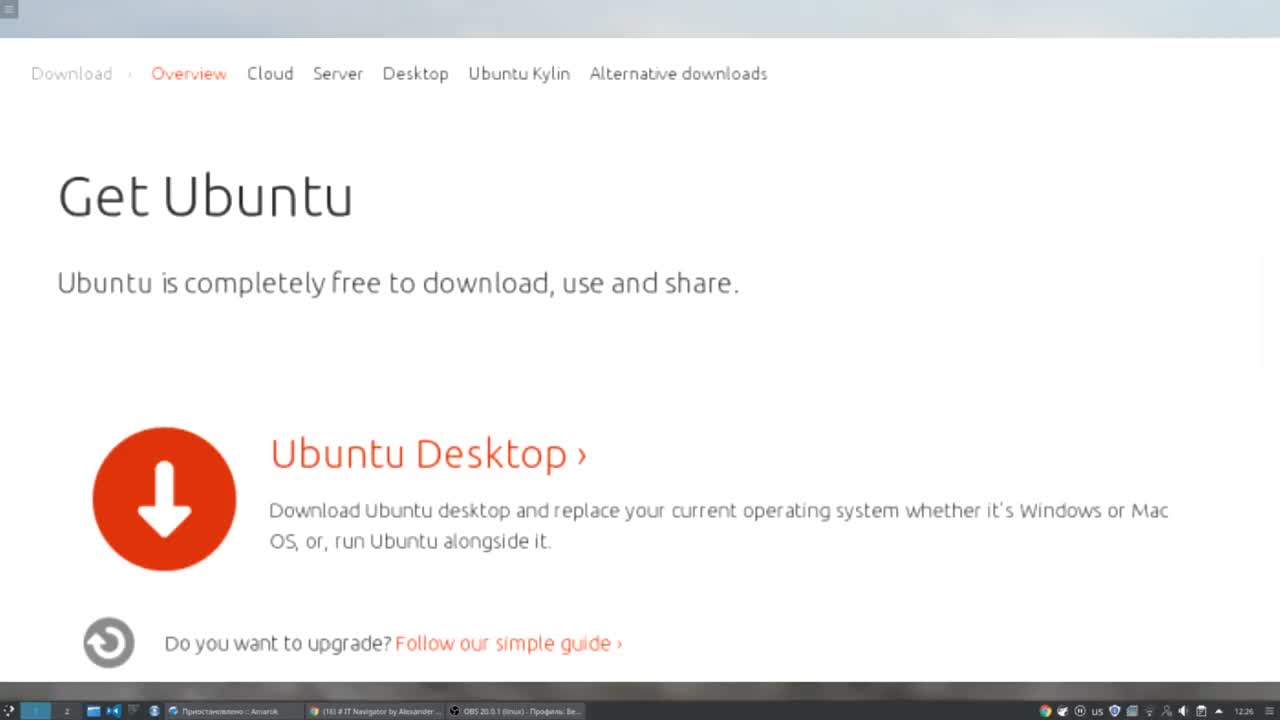Click the pause media tray icon
The image size is (1280, 720).
tap(1080, 711)
